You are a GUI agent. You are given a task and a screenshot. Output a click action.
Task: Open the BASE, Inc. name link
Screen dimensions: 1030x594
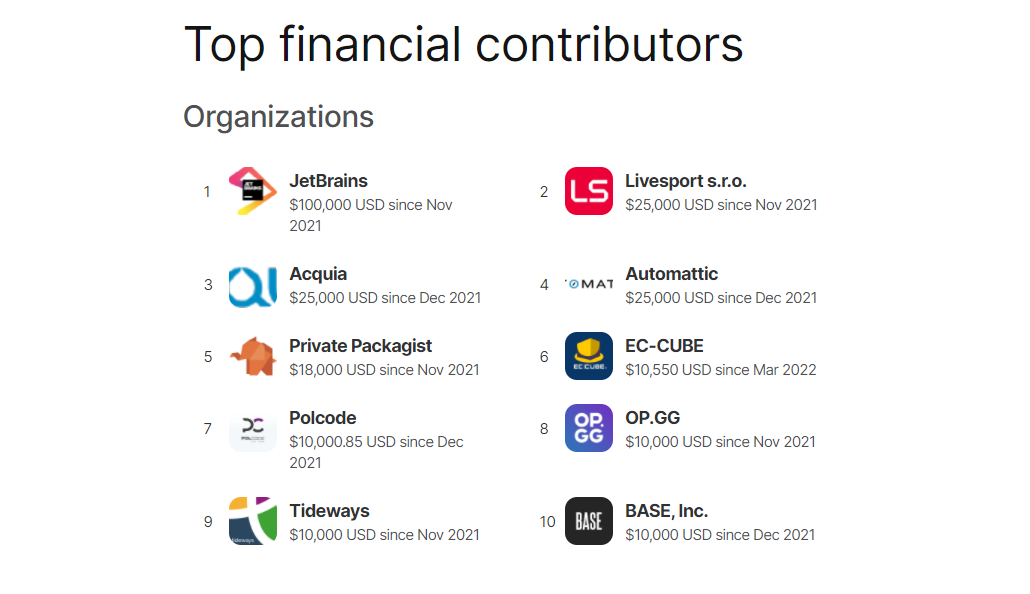click(x=666, y=511)
